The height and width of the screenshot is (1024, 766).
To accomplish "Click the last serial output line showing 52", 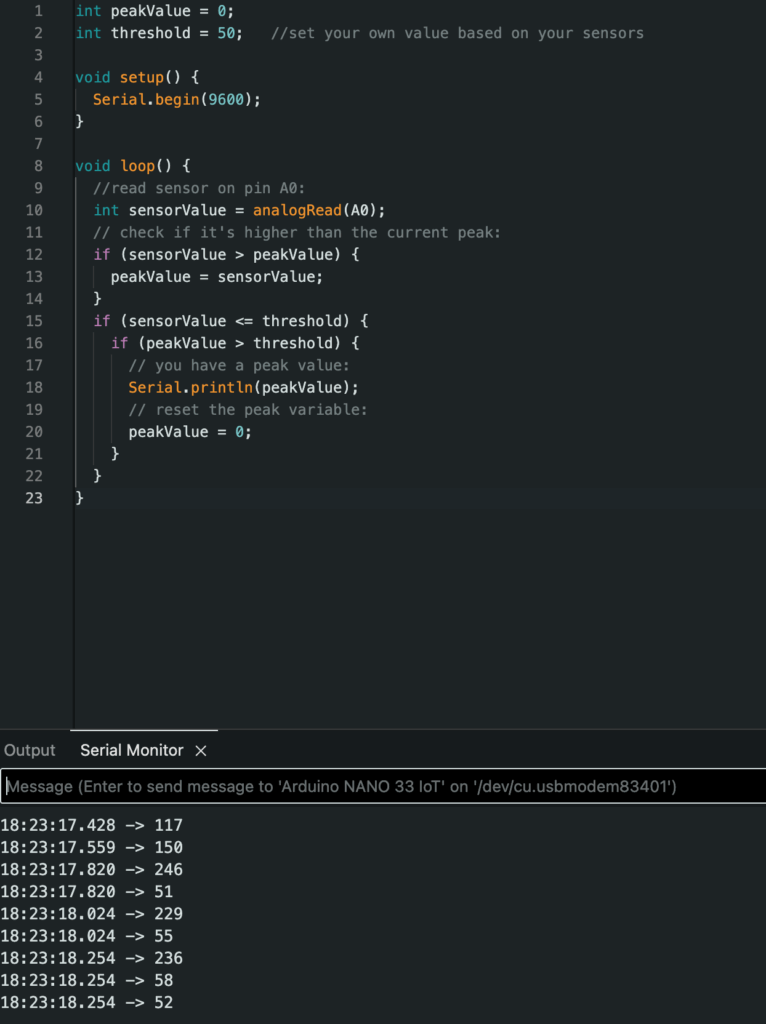I will pyautogui.click(x=87, y=1002).
